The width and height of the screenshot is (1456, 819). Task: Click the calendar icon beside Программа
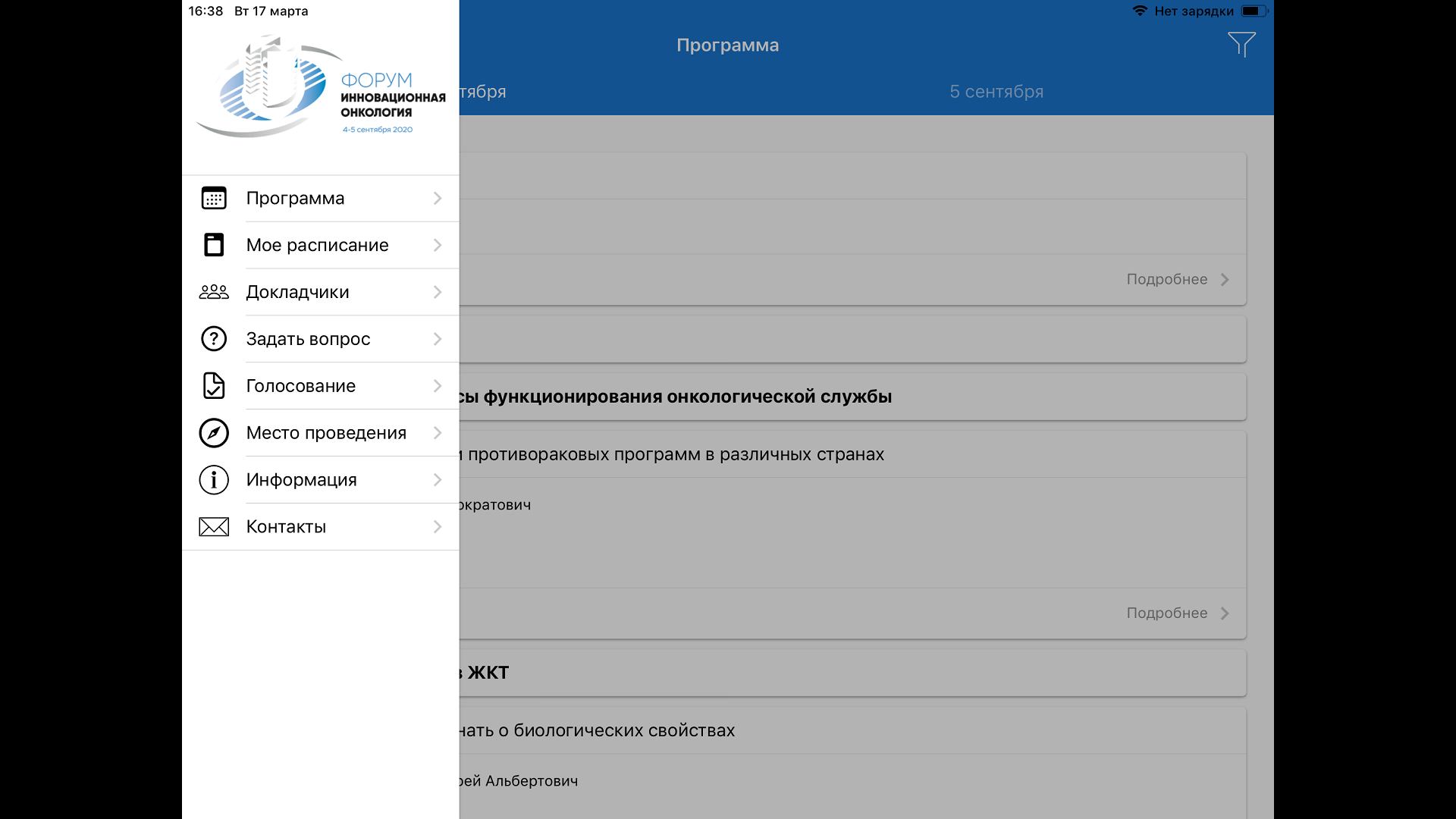pos(214,198)
